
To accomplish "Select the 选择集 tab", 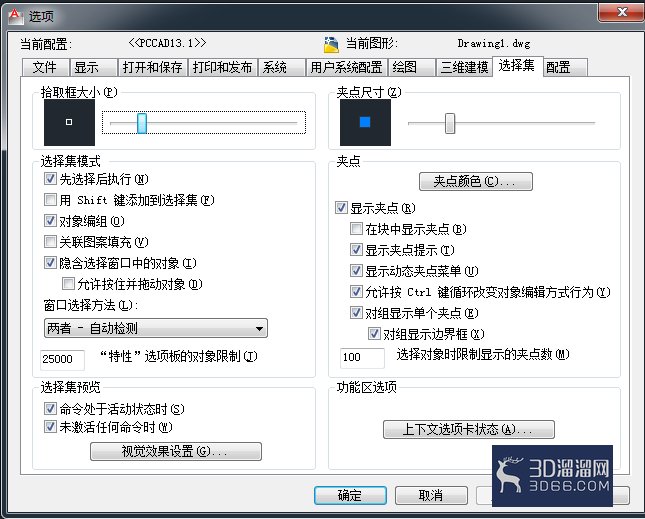I will coord(517,66).
